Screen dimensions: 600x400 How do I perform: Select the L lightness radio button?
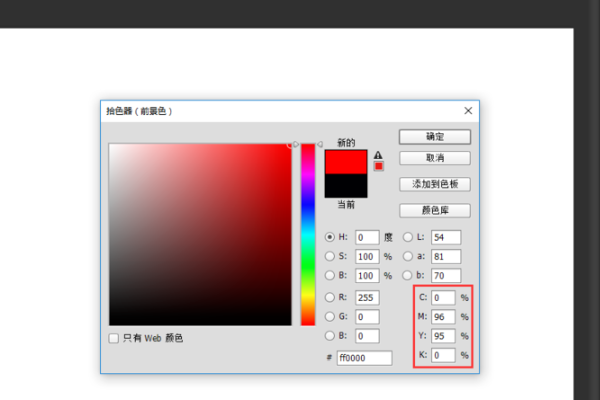[x=408, y=238]
